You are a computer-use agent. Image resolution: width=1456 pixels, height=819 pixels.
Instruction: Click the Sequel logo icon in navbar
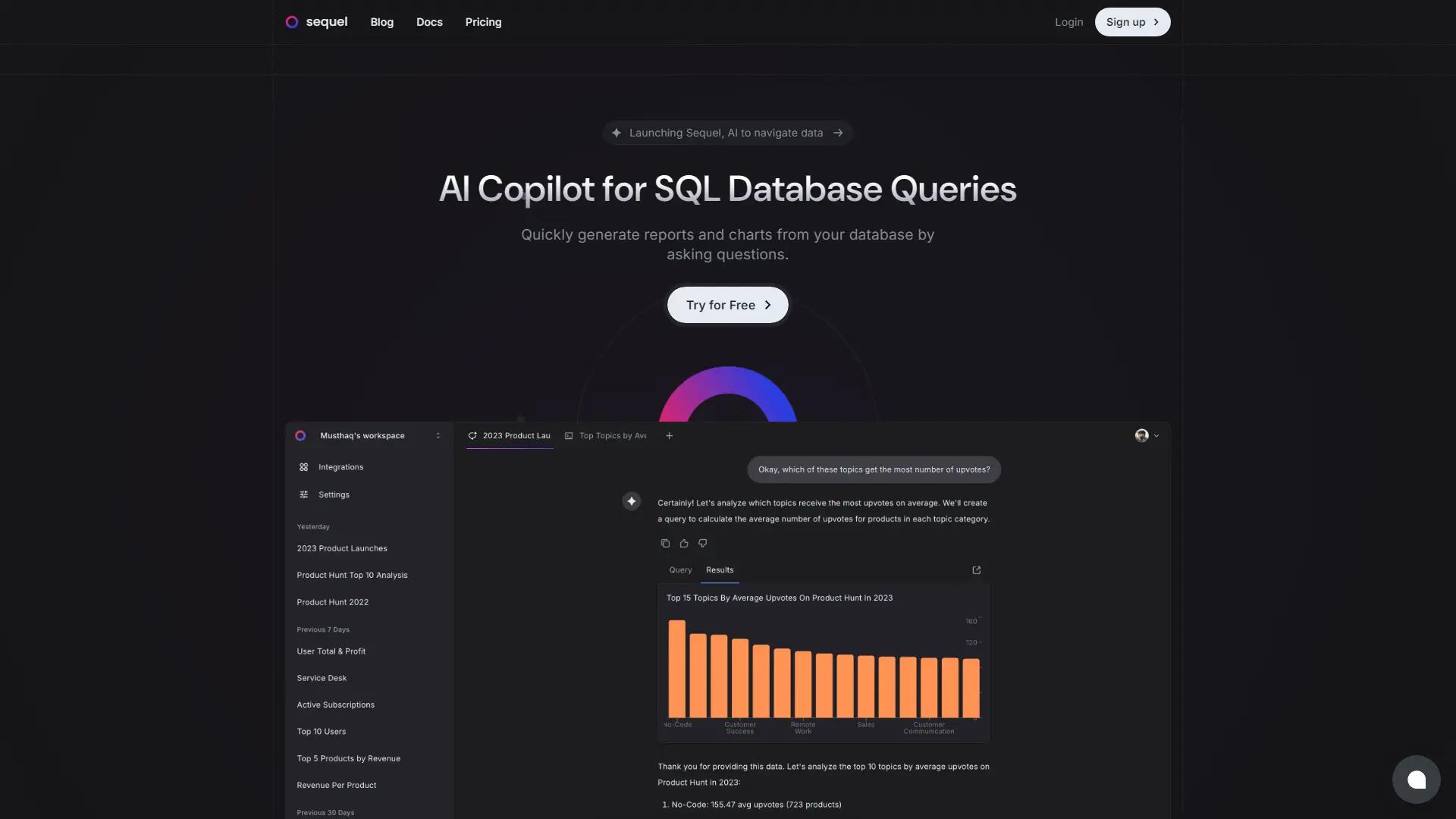292,22
